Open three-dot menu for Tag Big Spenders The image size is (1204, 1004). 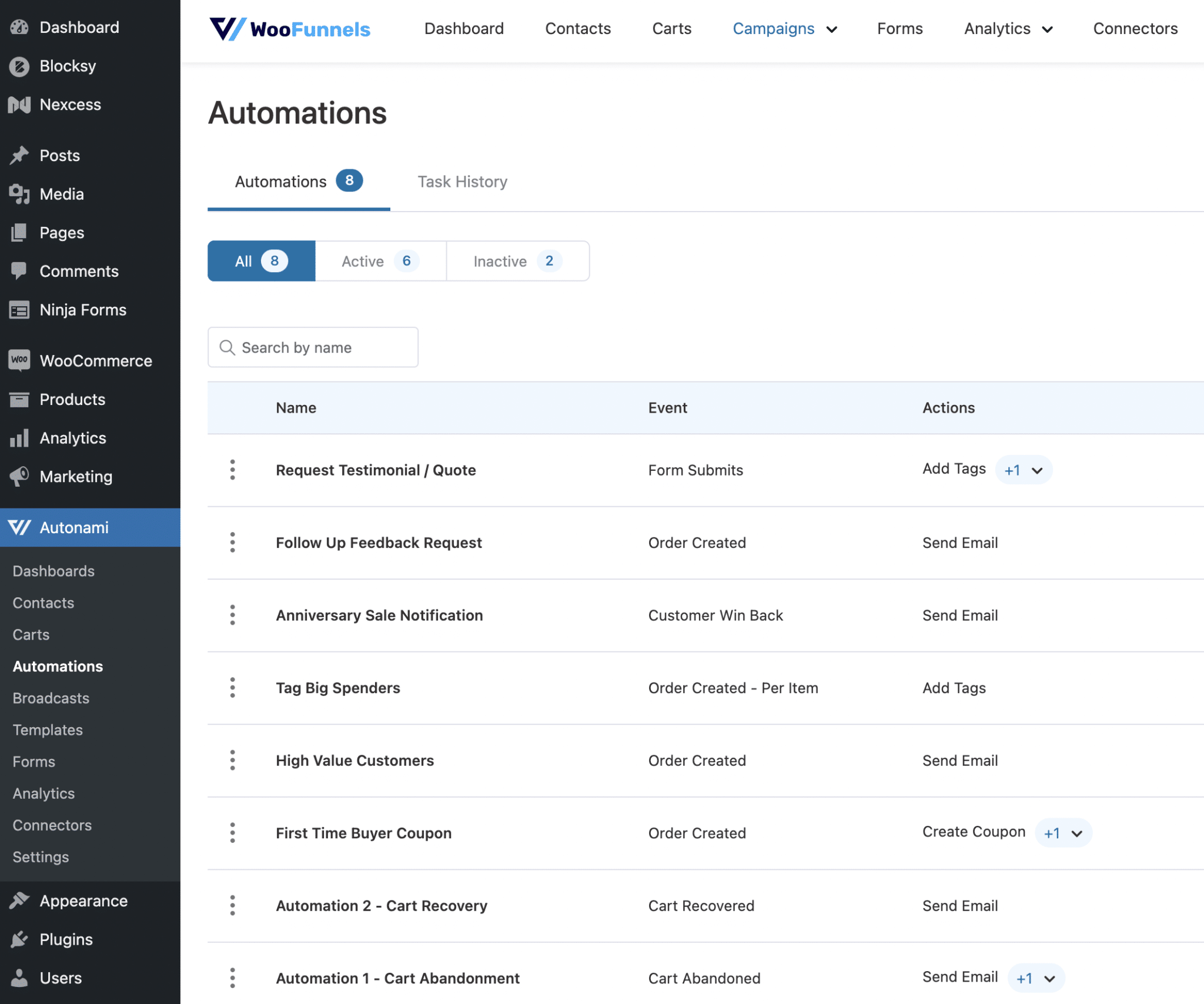[x=233, y=687]
